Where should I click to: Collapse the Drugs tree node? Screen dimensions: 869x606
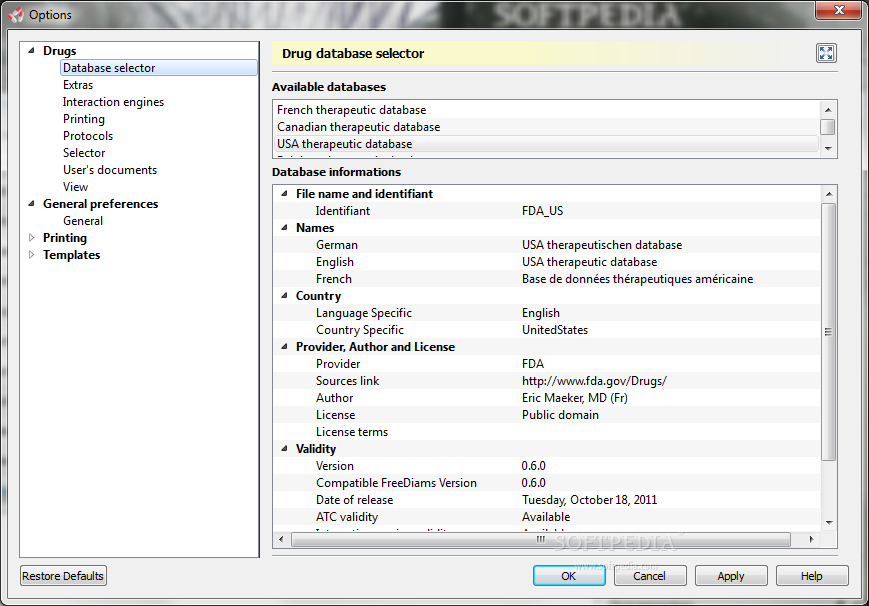[x=32, y=50]
